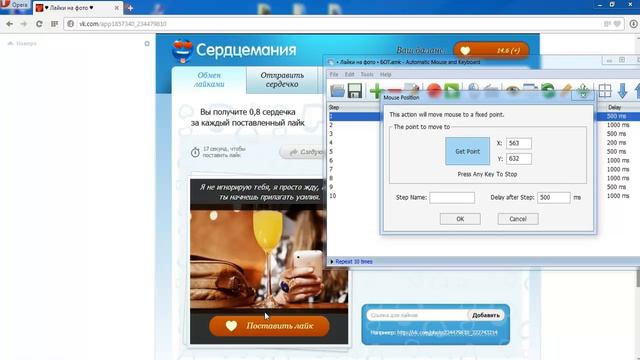
Task: Open the Help menu in Automatic Mouse
Action: [385, 74]
